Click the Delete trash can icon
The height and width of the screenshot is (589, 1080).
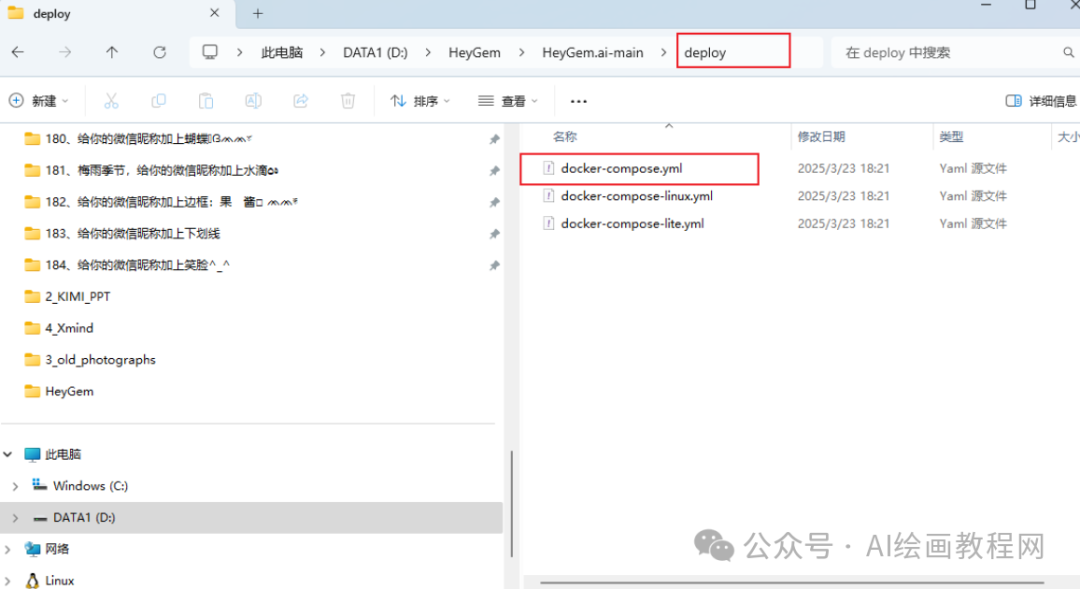coord(348,101)
